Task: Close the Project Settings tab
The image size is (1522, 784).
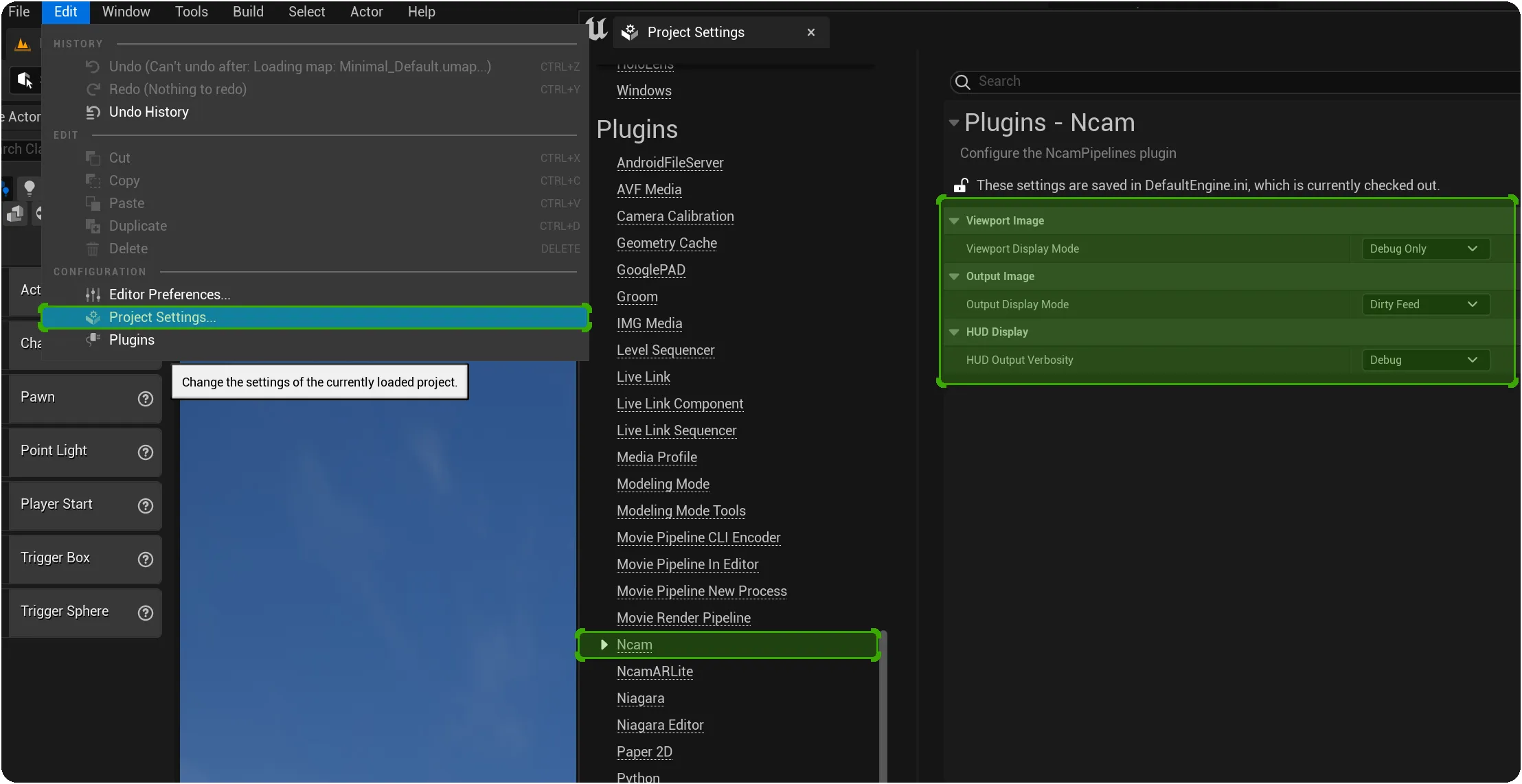Action: click(x=811, y=32)
